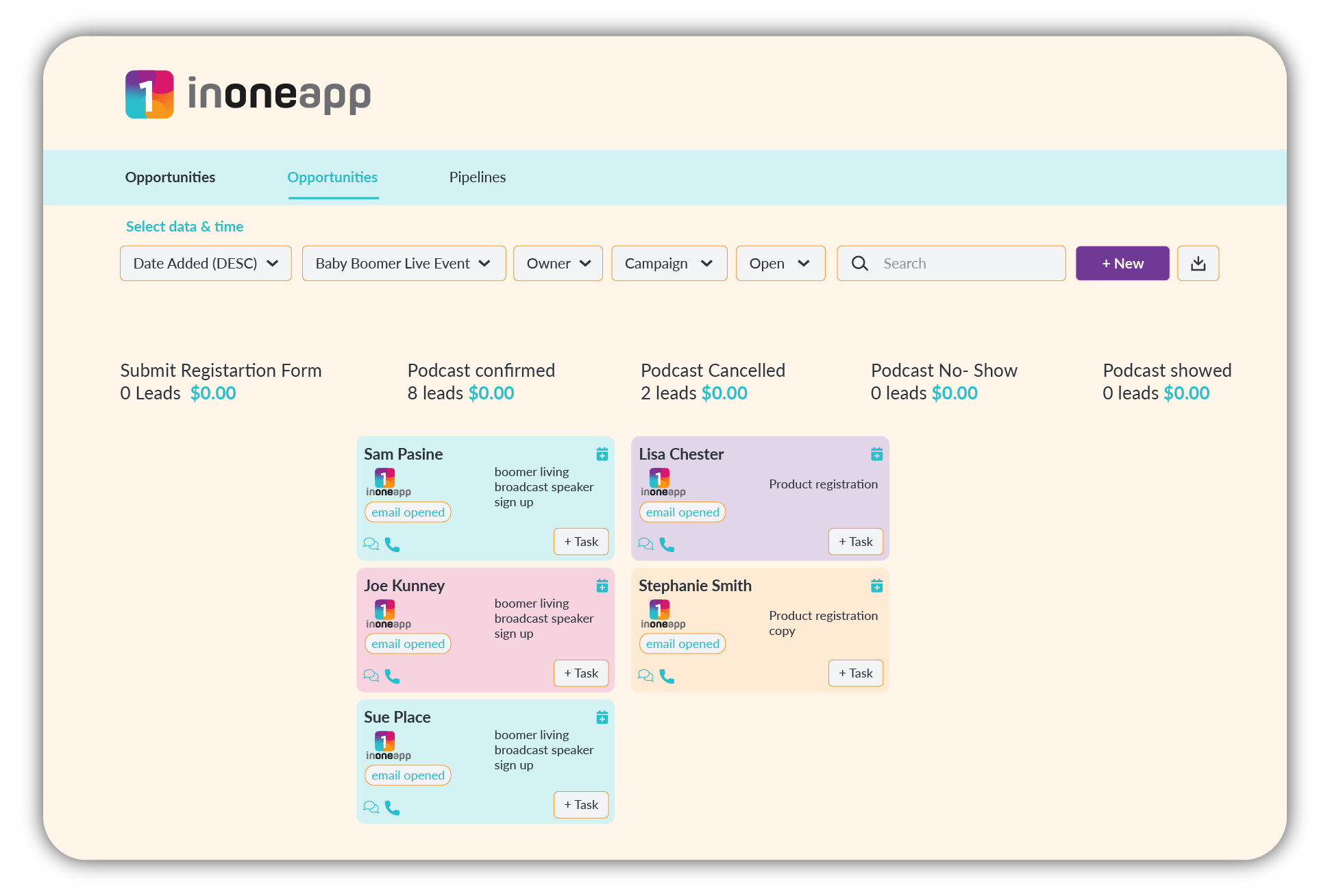Click into the Search input field
The image size is (1330, 896).
(951, 264)
